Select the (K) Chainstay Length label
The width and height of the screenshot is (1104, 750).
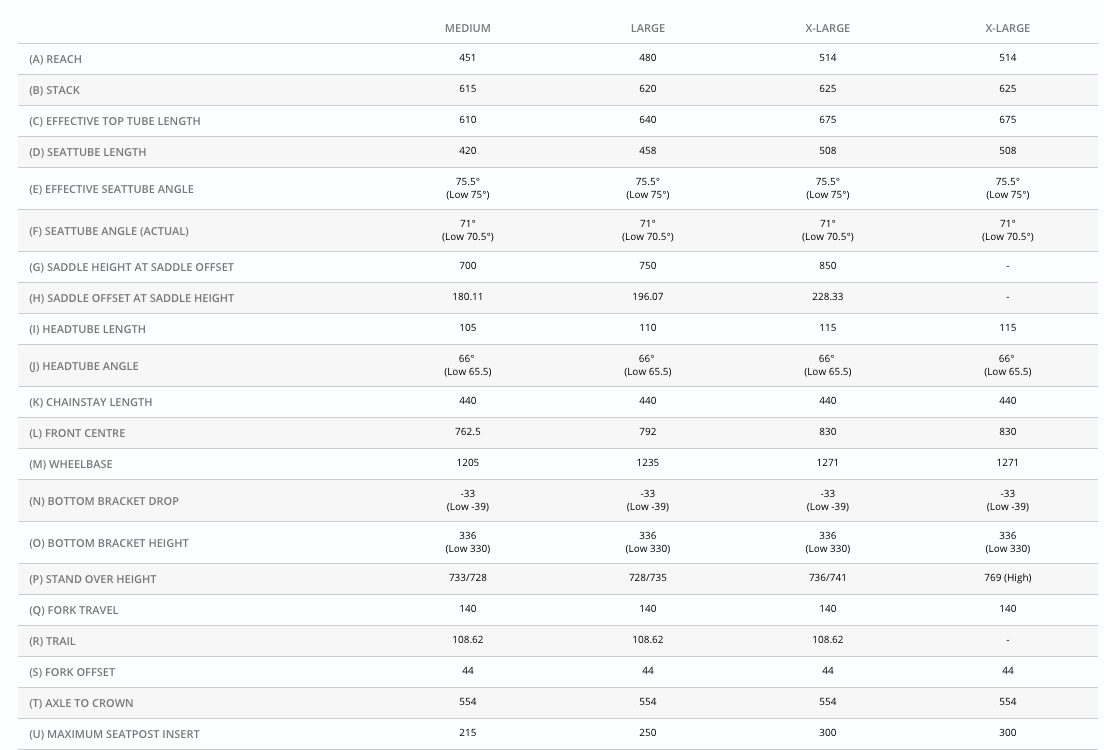pyautogui.click(x=91, y=402)
